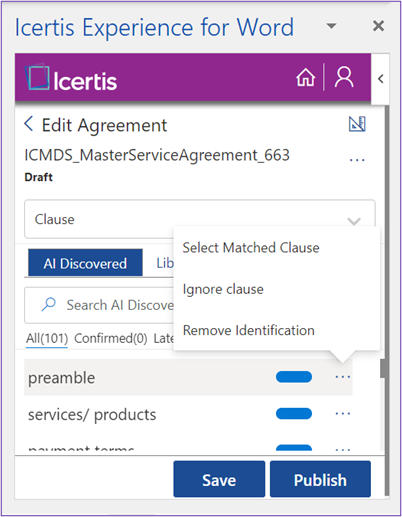Focus the Search AI Discovered field
The height and width of the screenshot is (517, 402).
tap(99, 305)
